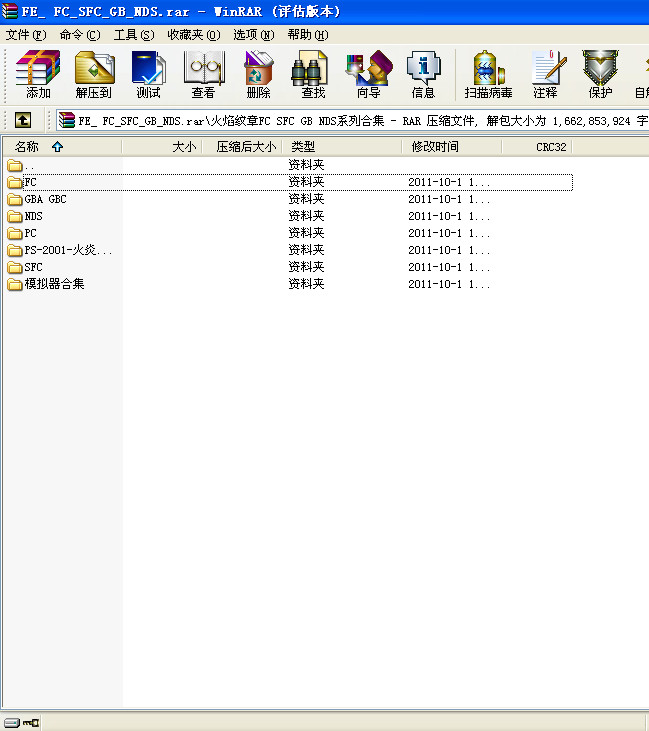Click the 解压到 (Extract To) icon

94,75
